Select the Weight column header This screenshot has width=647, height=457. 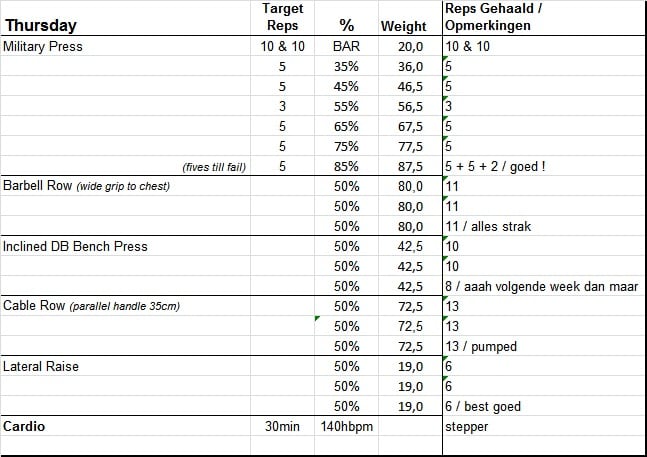coord(404,26)
